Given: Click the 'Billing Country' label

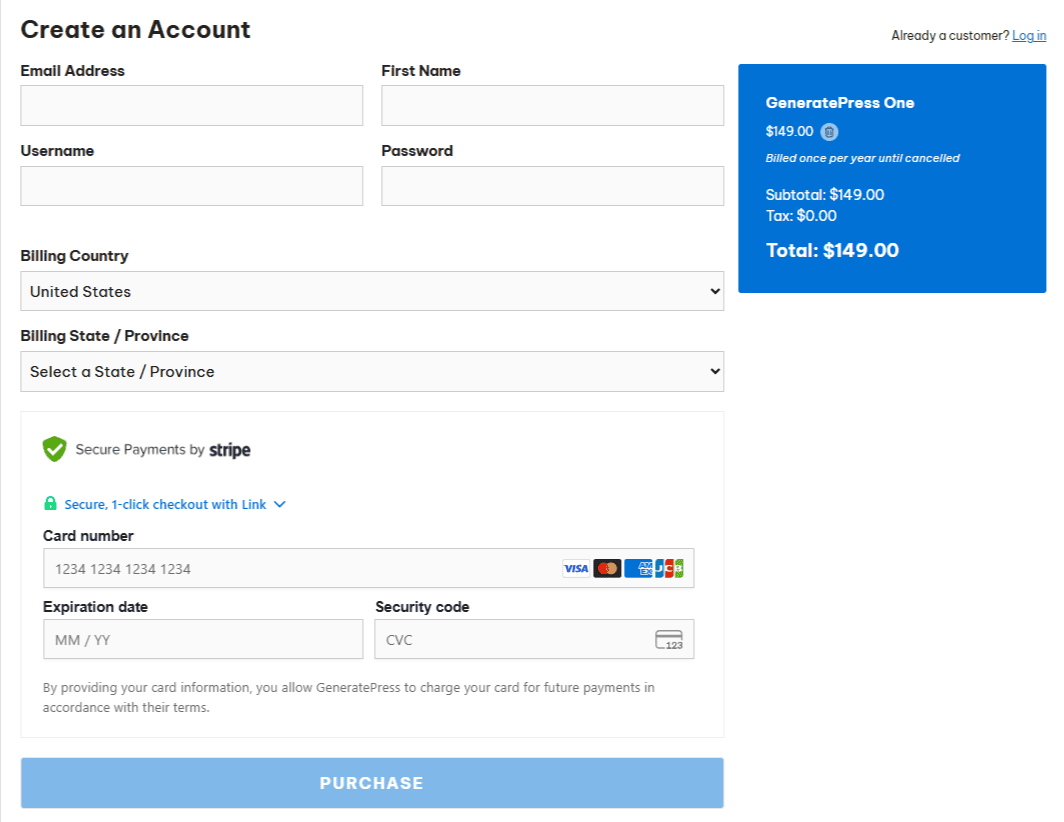Looking at the screenshot, I should pyautogui.click(x=74, y=256).
